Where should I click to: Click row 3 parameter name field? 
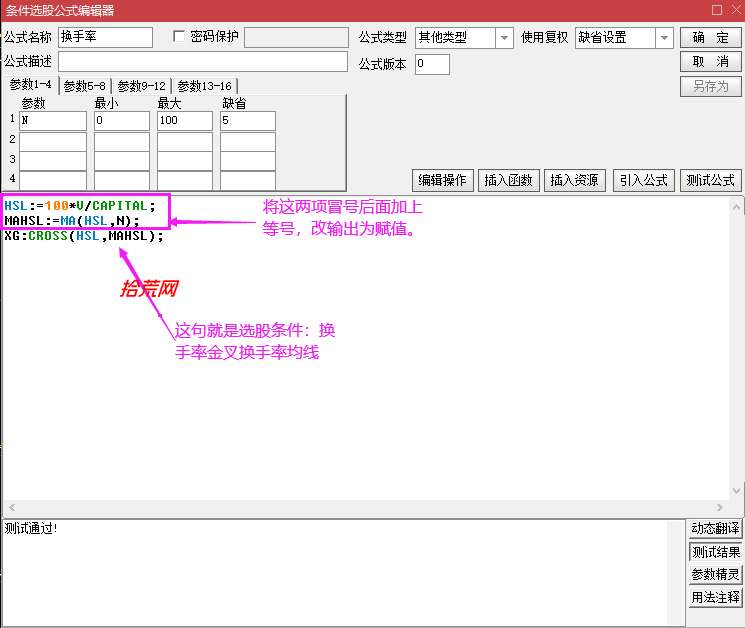coord(53,162)
